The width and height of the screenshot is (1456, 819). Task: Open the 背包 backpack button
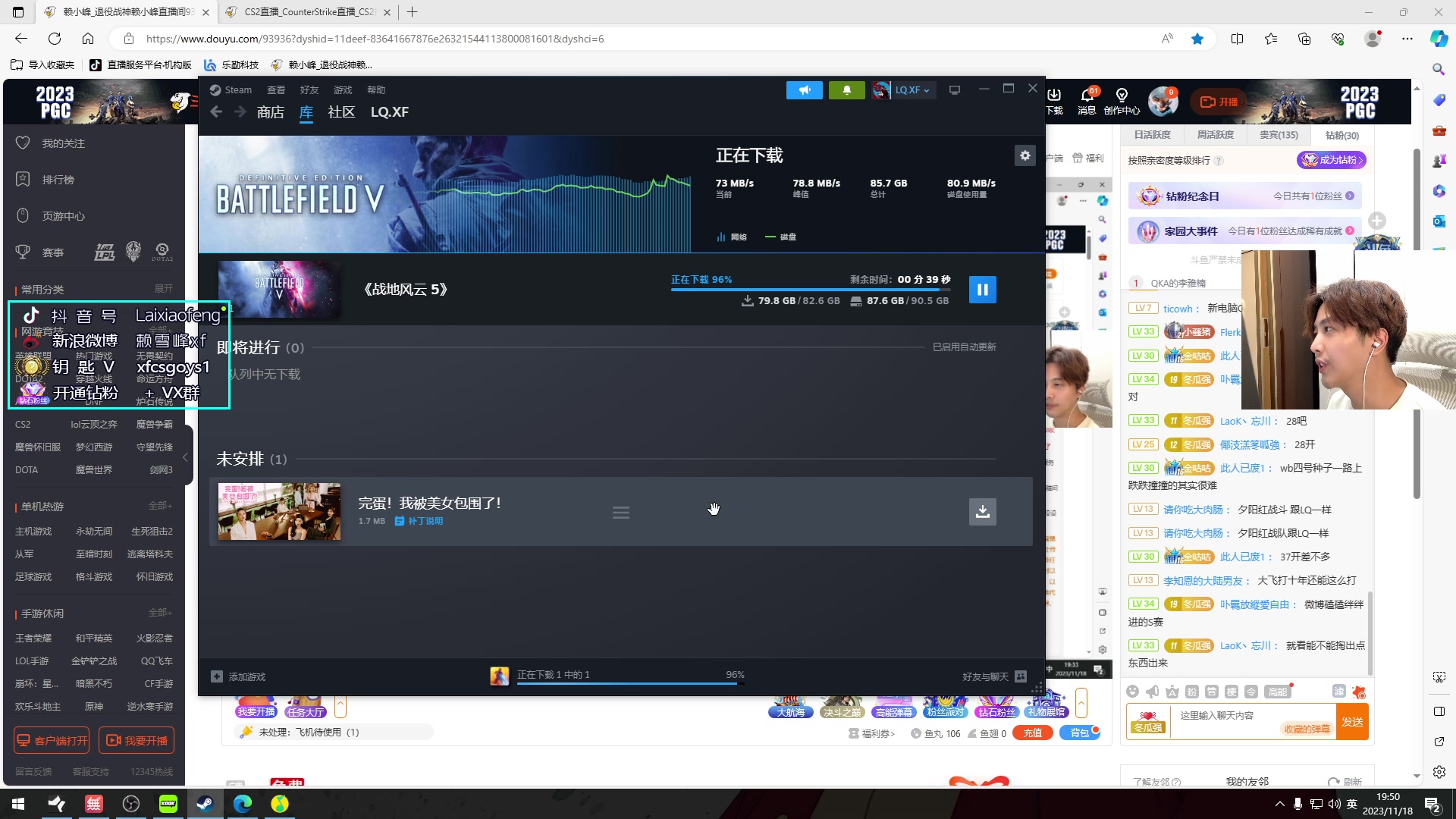(1080, 733)
